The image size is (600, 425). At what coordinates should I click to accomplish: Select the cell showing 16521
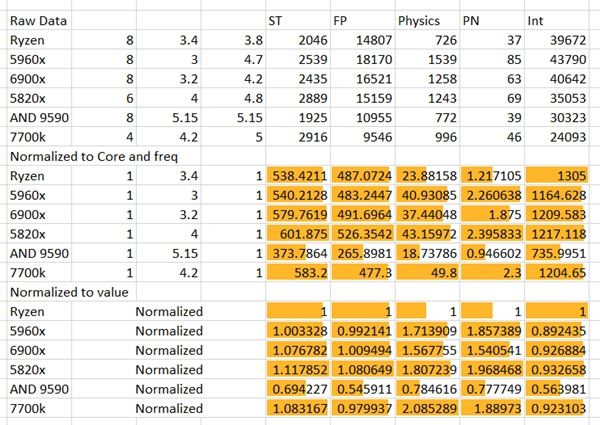(362, 79)
